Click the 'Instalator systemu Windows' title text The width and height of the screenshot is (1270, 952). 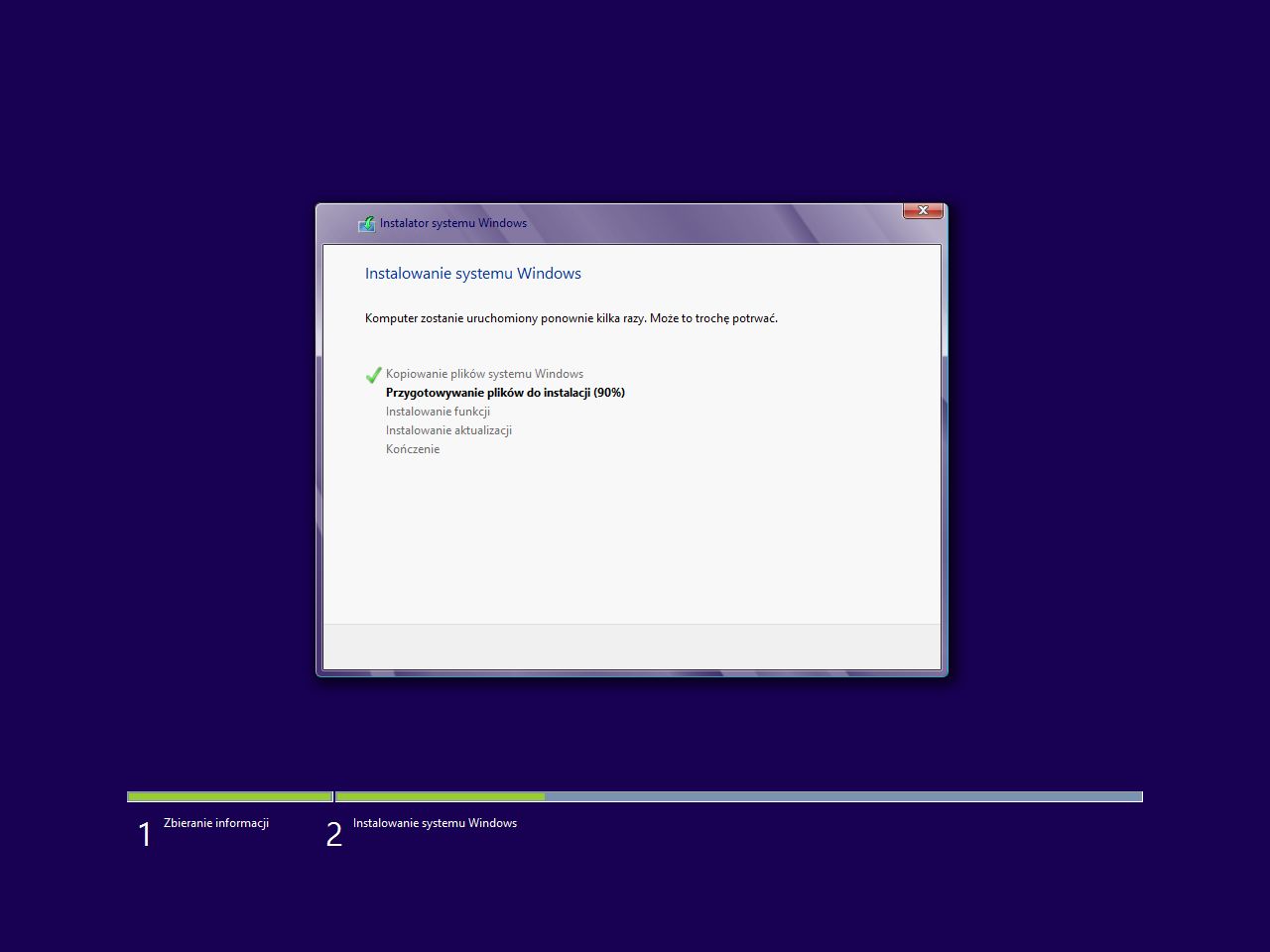(453, 223)
